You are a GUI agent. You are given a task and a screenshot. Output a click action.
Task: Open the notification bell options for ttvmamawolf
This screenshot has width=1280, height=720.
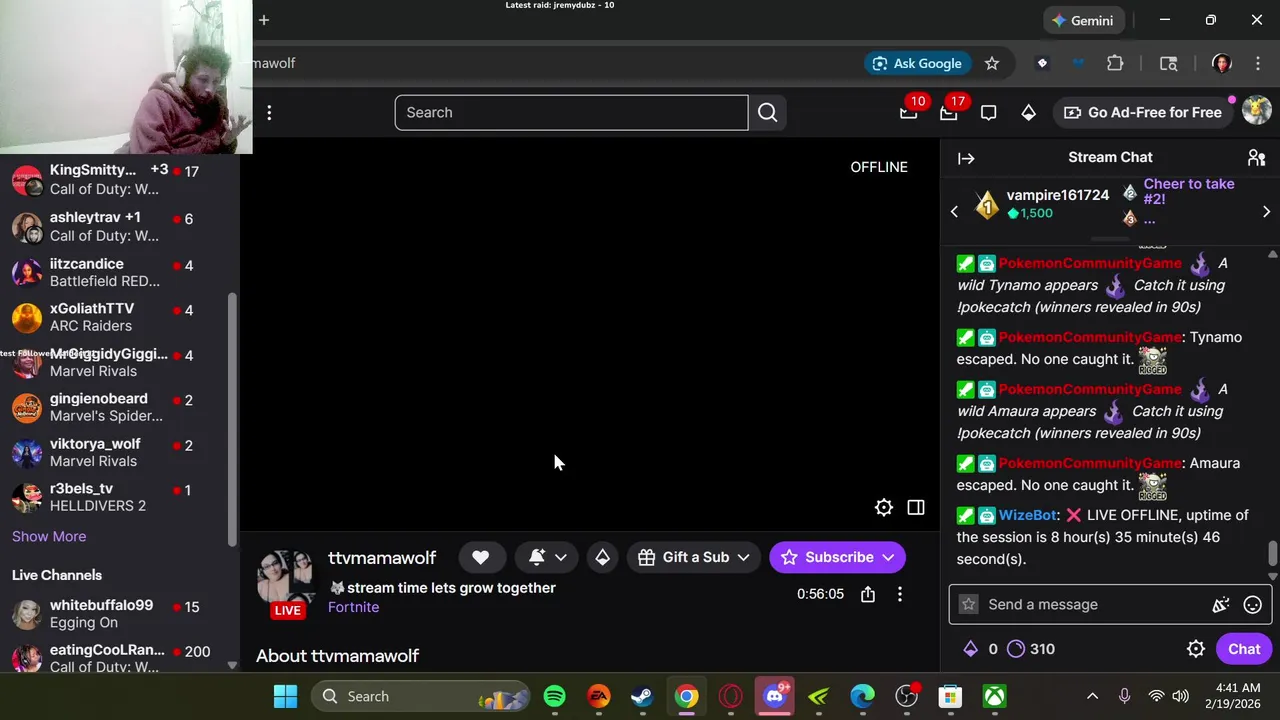pos(547,557)
